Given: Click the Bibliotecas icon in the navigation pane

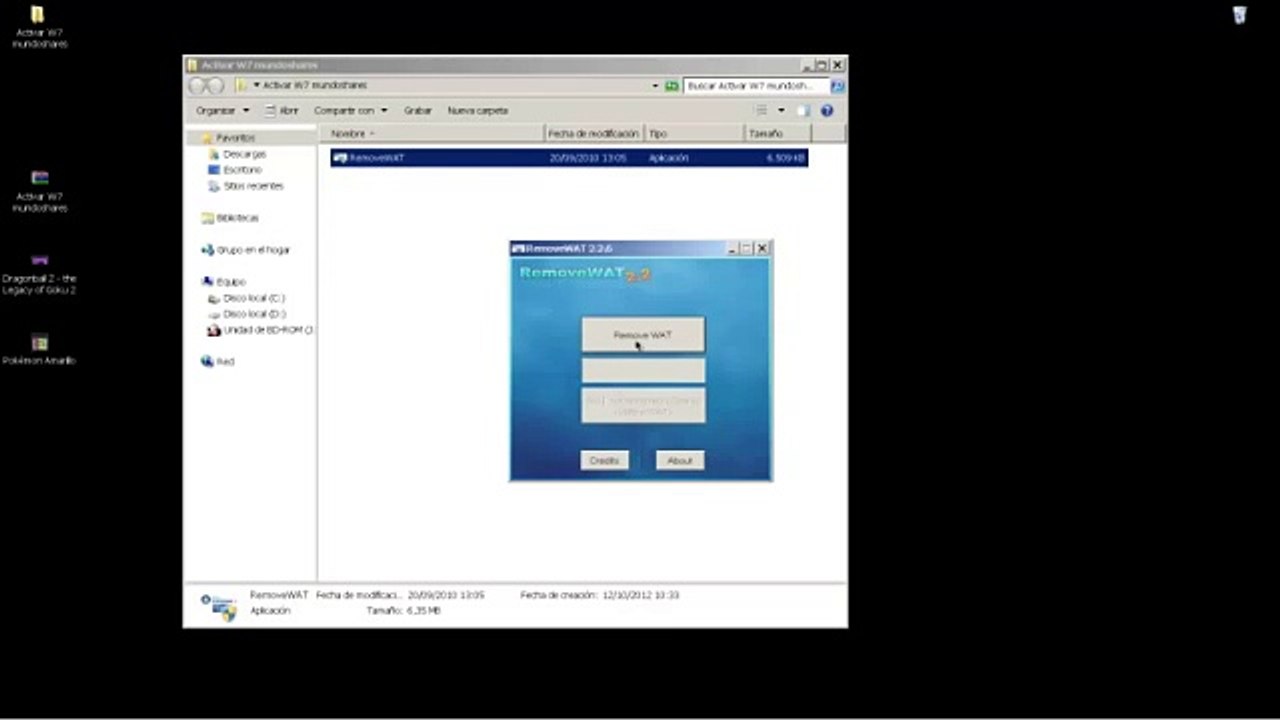Looking at the screenshot, I should pos(208,218).
